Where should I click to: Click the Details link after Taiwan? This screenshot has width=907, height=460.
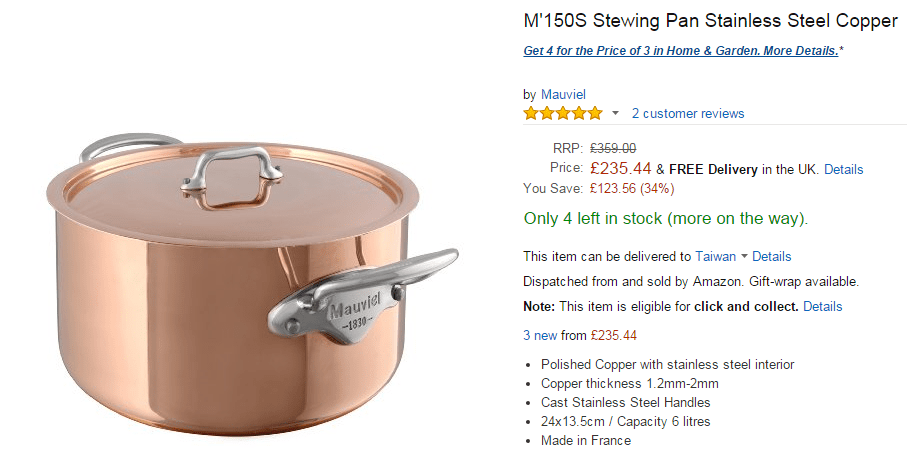click(772, 257)
